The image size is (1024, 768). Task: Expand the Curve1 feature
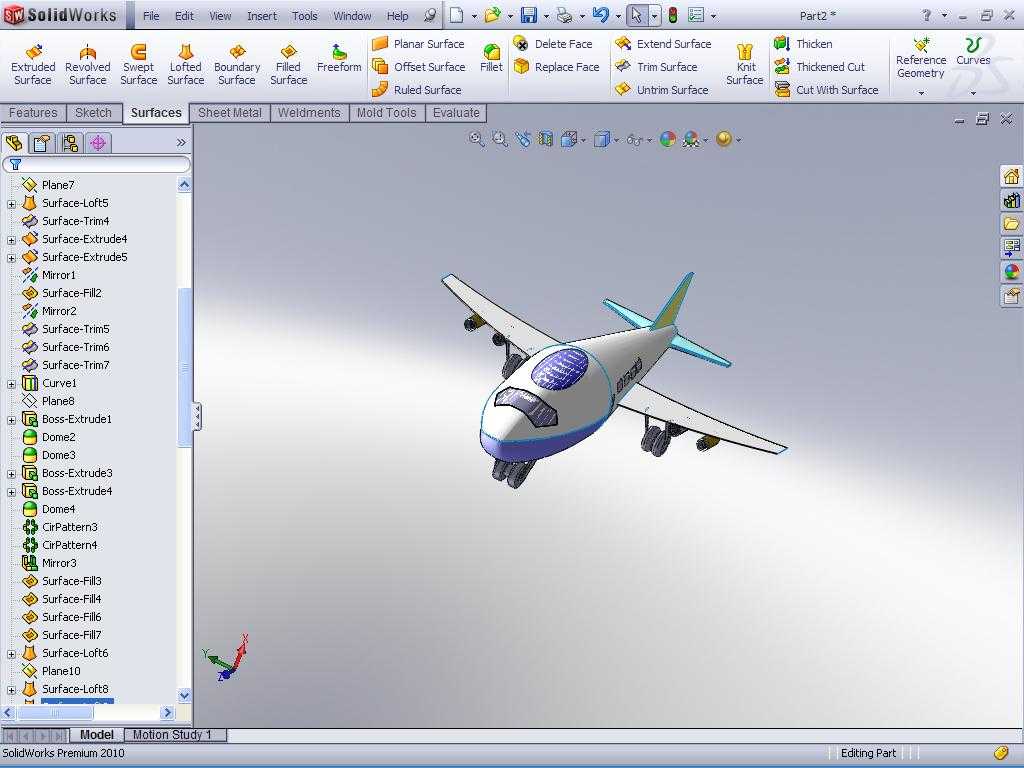pyautogui.click(x=11, y=384)
